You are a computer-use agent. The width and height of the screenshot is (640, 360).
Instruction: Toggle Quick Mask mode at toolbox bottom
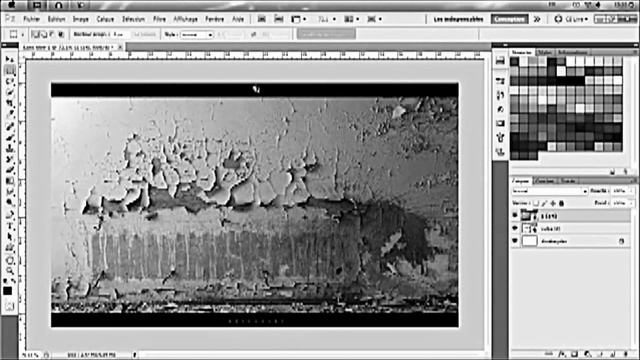pyautogui.click(x=9, y=306)
